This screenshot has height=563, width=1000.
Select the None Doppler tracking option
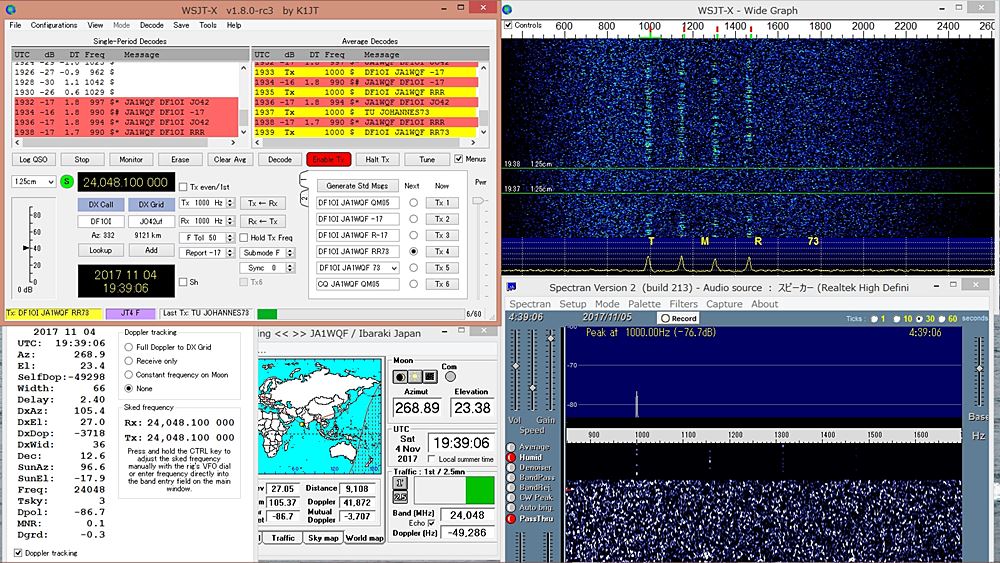coord(129,388)
